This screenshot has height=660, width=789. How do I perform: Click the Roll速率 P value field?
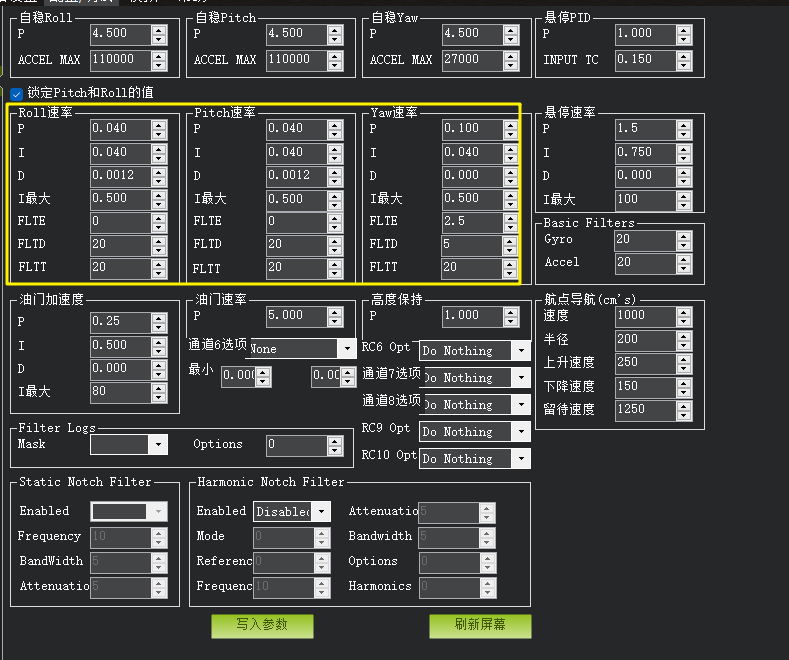click(x=120, y=129)
